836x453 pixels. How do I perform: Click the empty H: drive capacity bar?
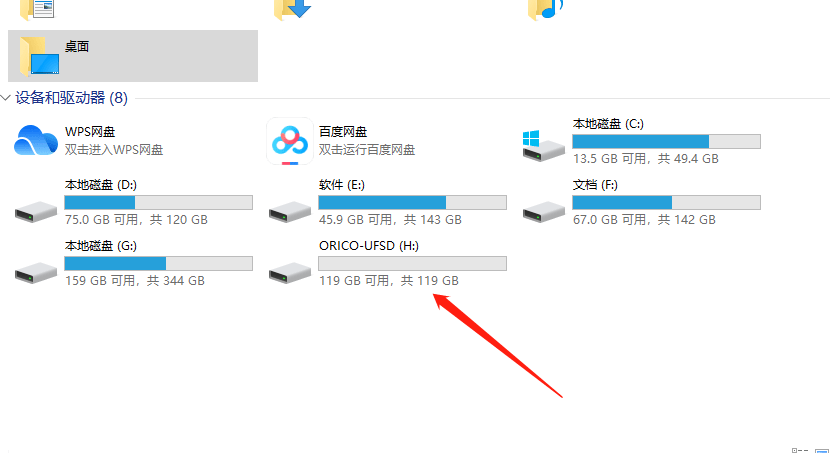(413, 263)
